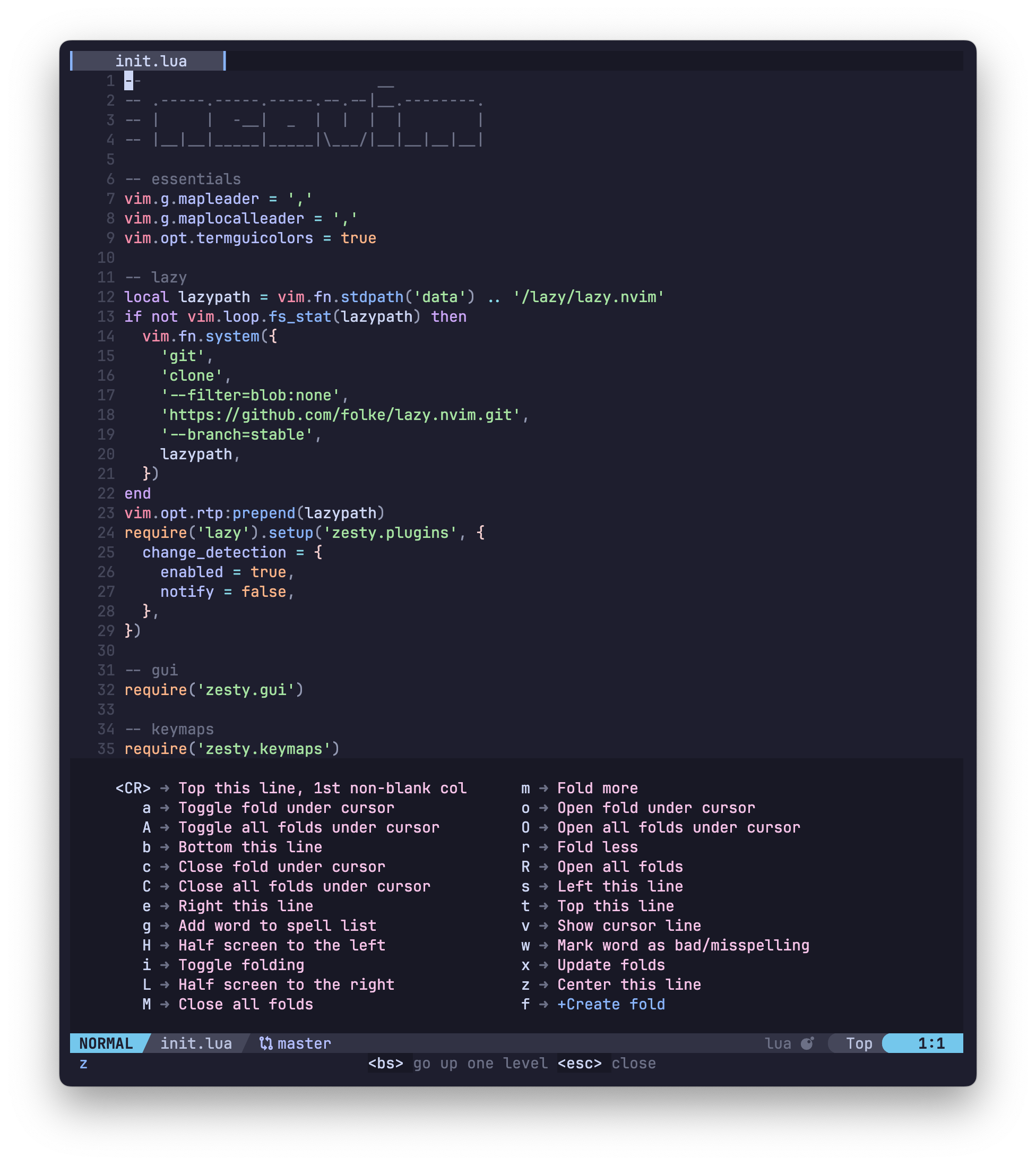
Task: Click the '-- keymaps' comment on line 34
Action: click(169, 729)
